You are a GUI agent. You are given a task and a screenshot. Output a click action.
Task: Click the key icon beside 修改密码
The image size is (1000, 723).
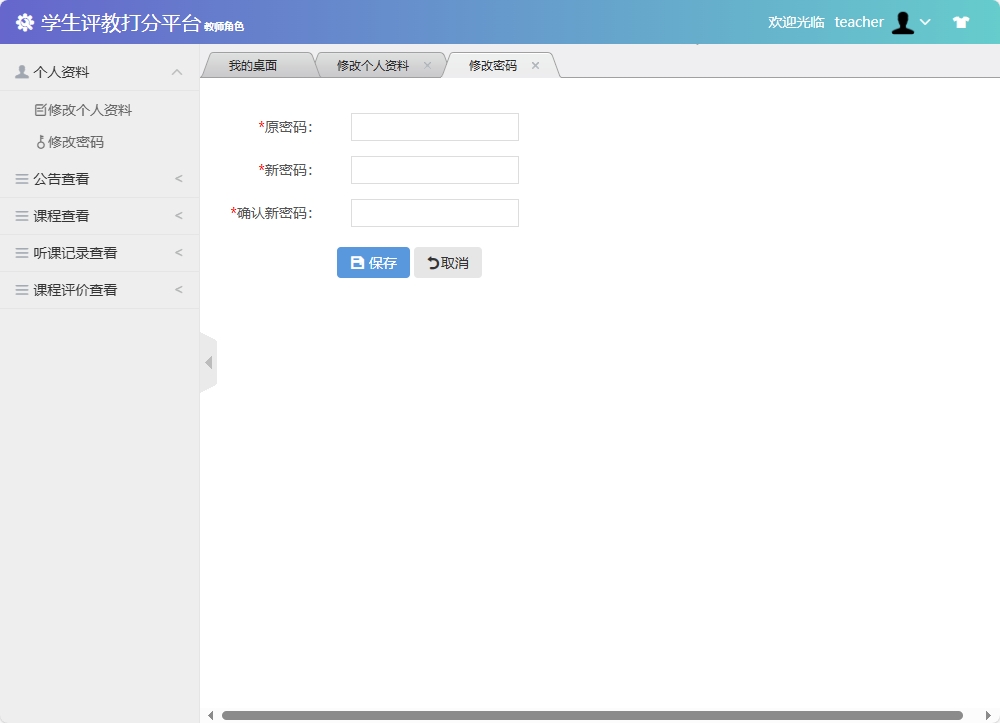point(40,142)
